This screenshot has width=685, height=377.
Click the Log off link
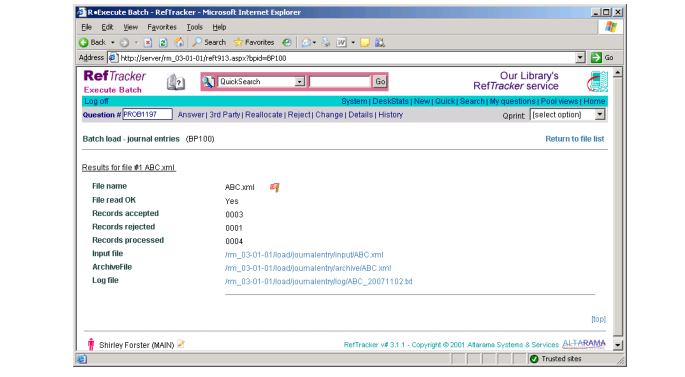point(96,101)
